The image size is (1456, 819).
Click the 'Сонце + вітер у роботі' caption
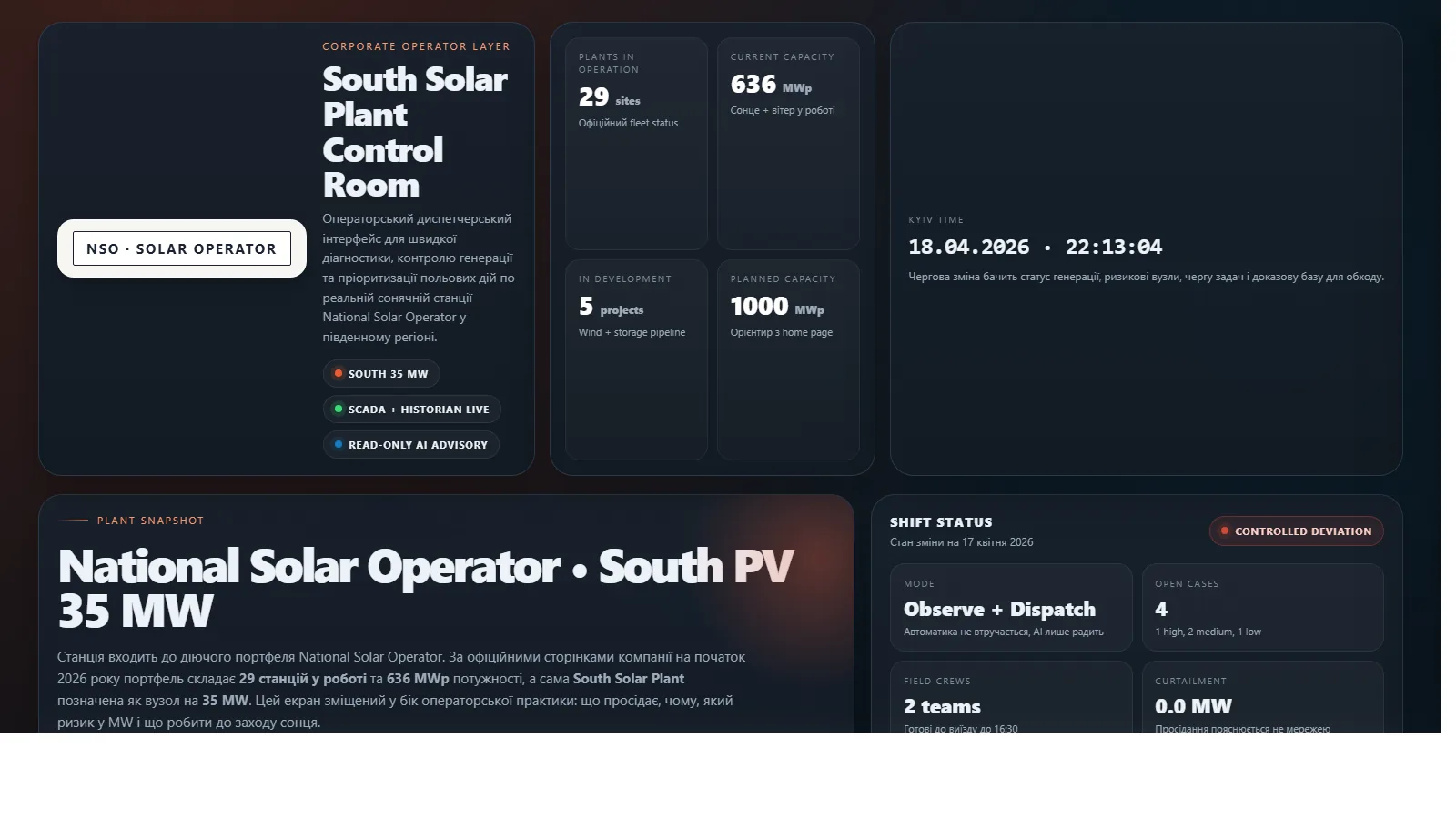coord(783,110)
